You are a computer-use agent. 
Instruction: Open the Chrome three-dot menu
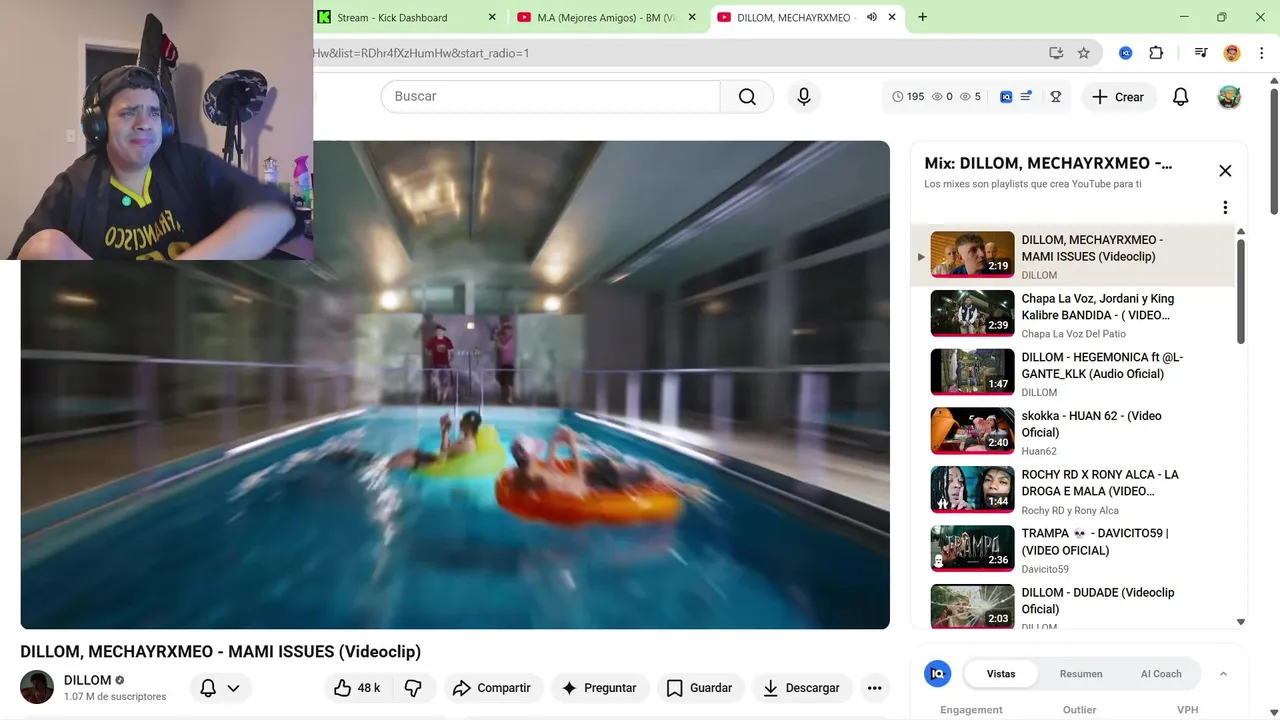(1260, 53)
